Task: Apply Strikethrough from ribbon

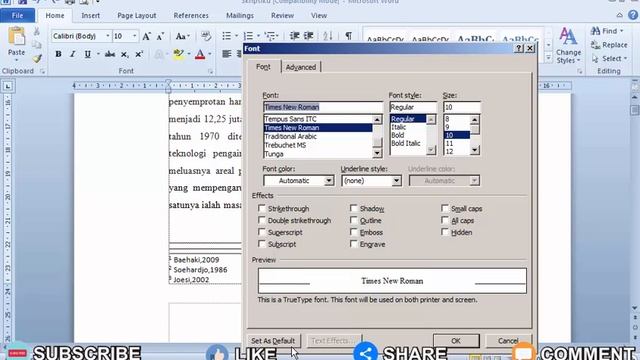Action: [x=109, y=54]
